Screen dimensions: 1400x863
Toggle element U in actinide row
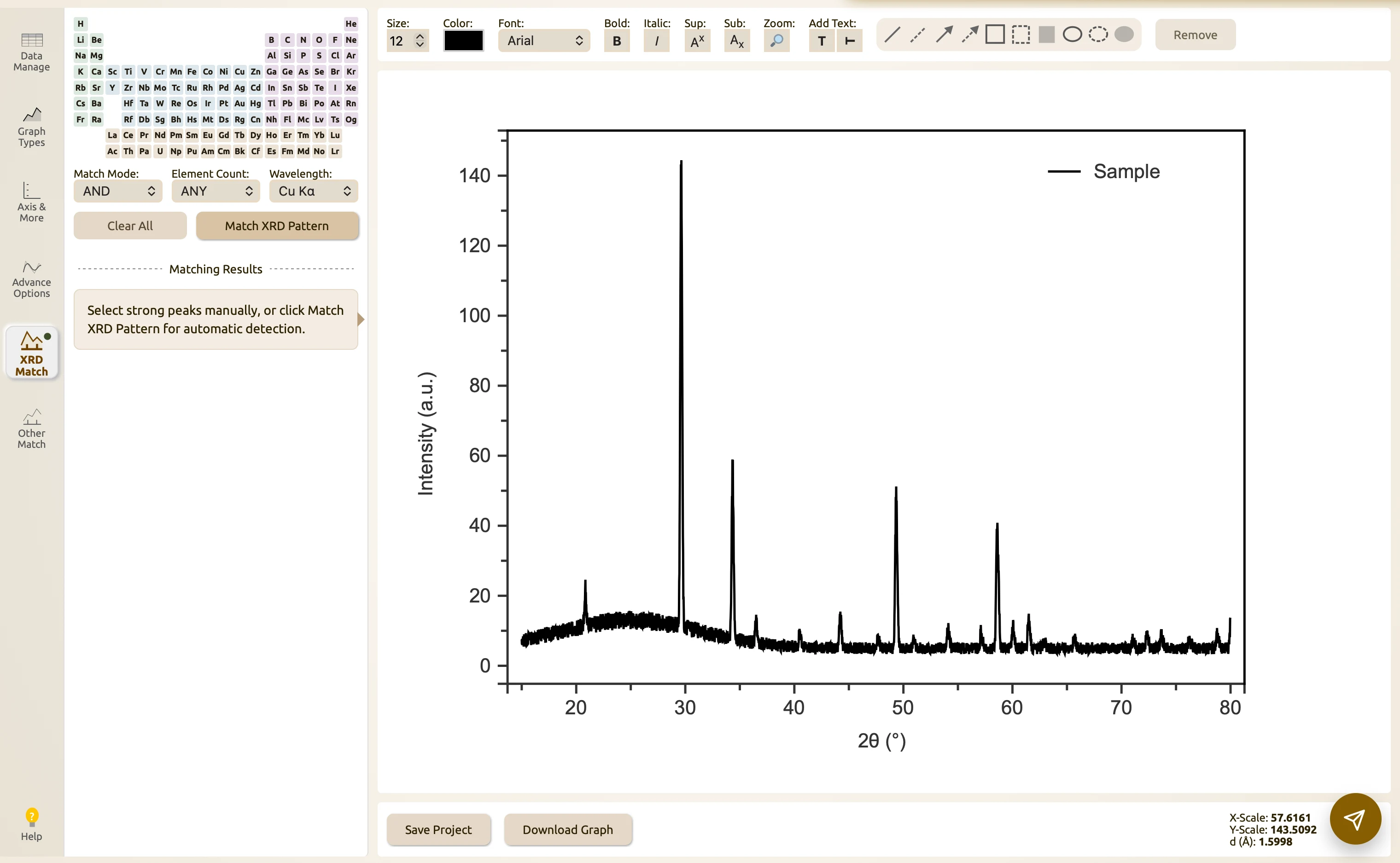click(x=160, y=151)
